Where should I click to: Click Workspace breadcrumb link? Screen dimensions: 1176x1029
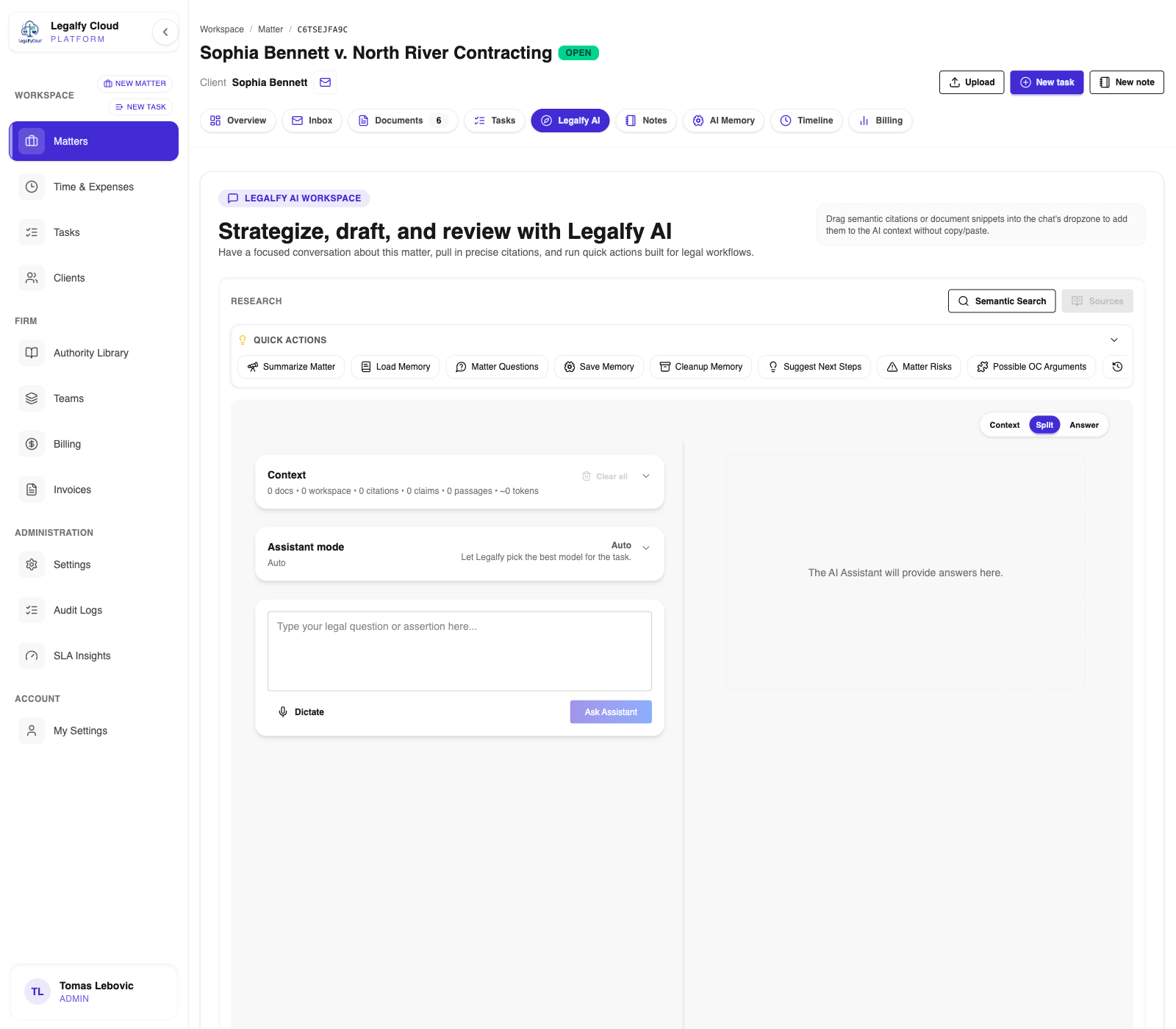(x=222, y=29)
